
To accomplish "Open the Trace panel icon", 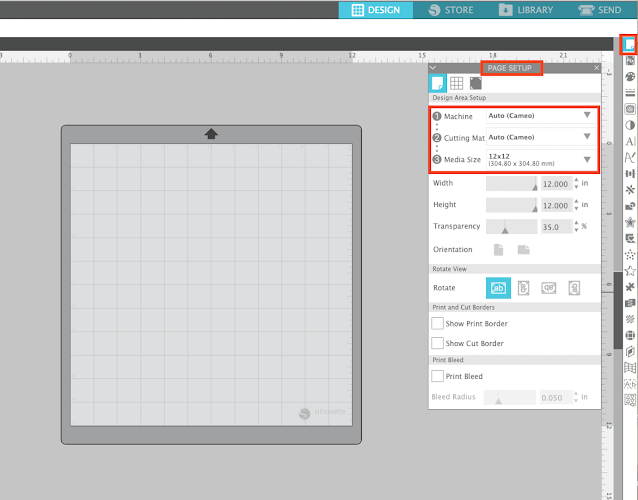I will [x=630, y=109].
